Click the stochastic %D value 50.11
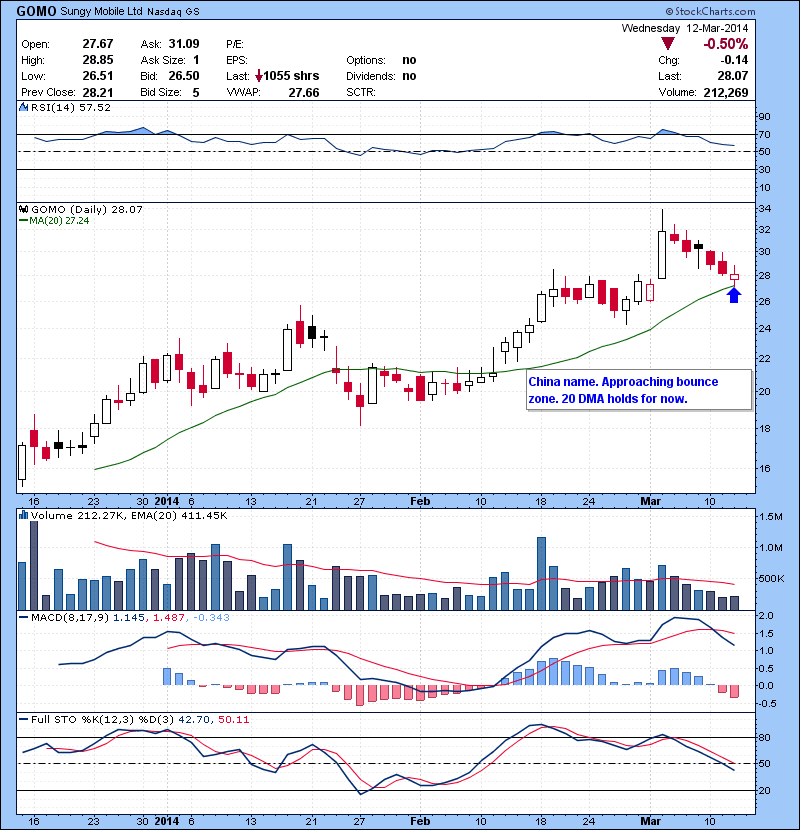 [x=233, y=719]
